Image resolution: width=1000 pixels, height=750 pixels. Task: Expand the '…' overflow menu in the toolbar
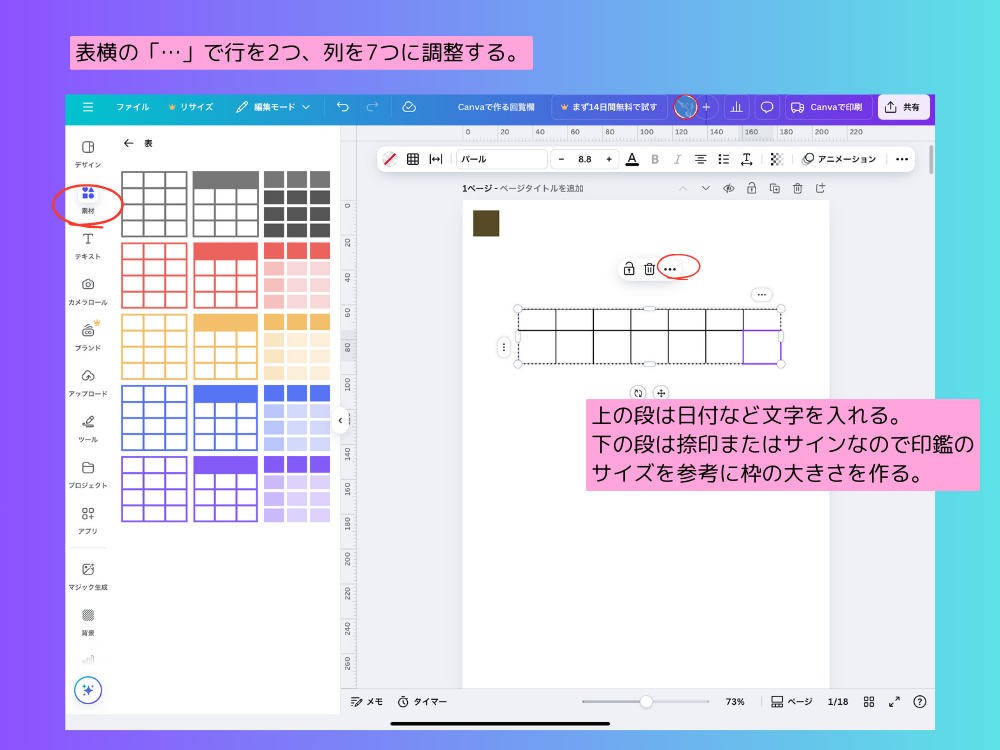pyautogui.click(x=902, y=158)
